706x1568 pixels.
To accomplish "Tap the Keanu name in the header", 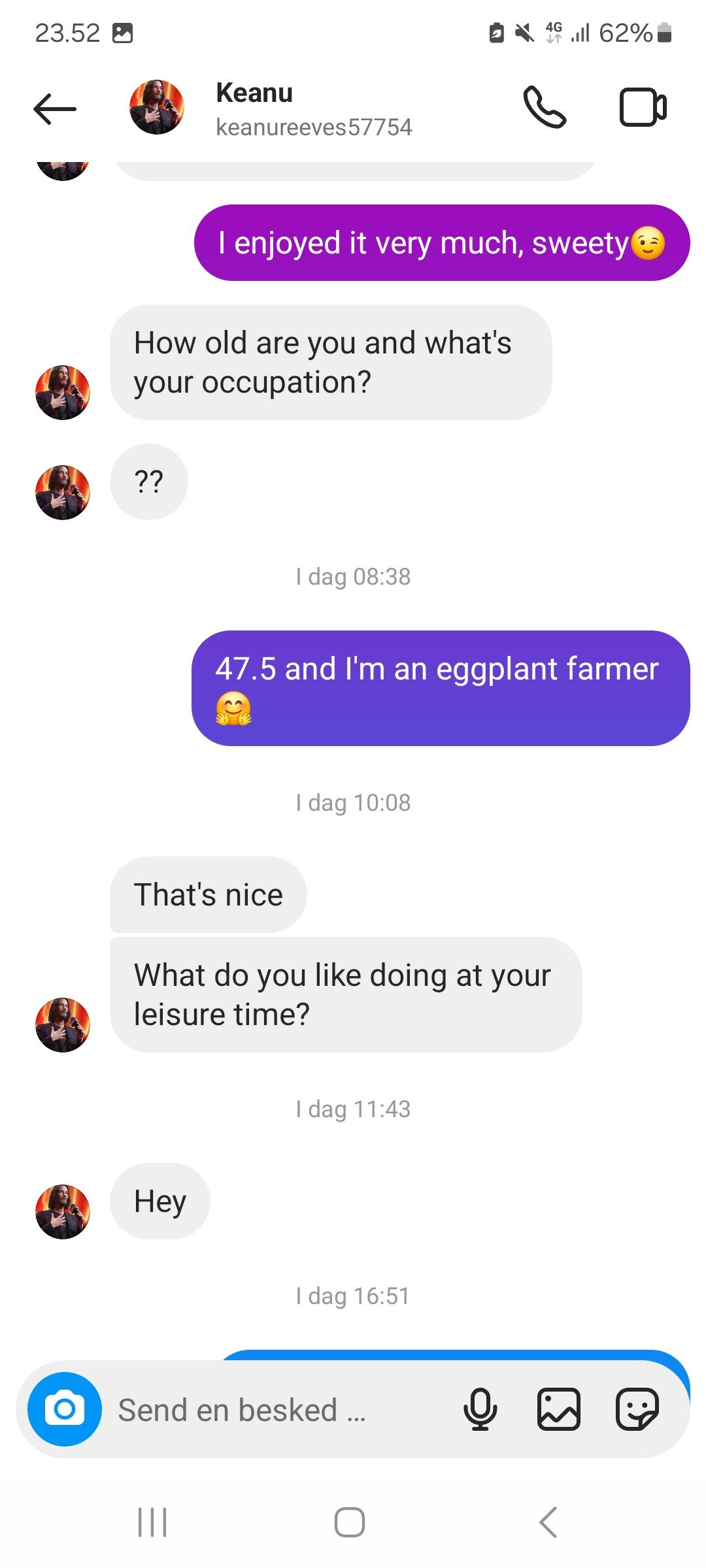I will (254, 93).
